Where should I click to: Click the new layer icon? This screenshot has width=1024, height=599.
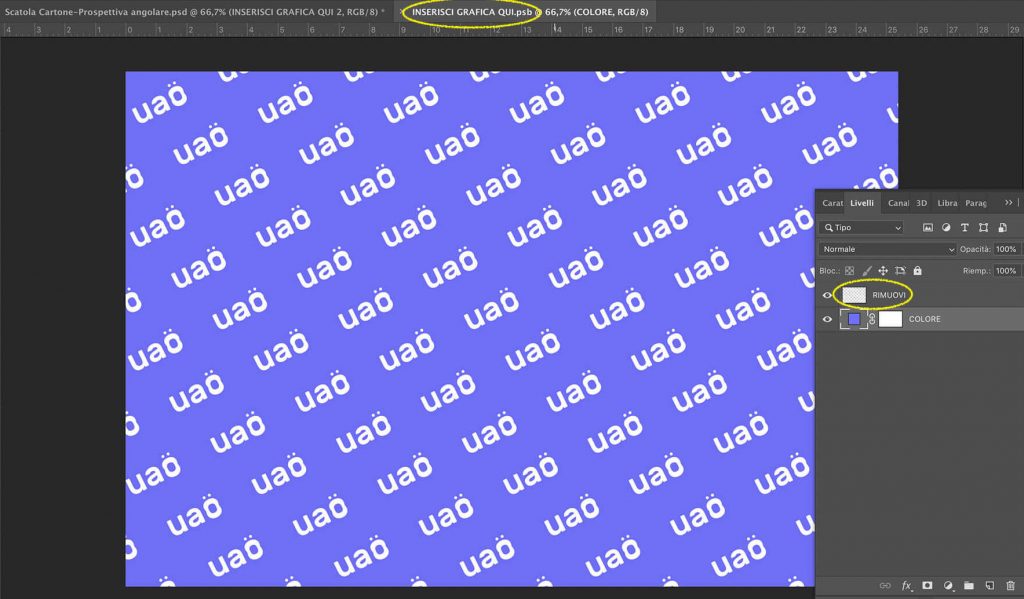(989, 585)
